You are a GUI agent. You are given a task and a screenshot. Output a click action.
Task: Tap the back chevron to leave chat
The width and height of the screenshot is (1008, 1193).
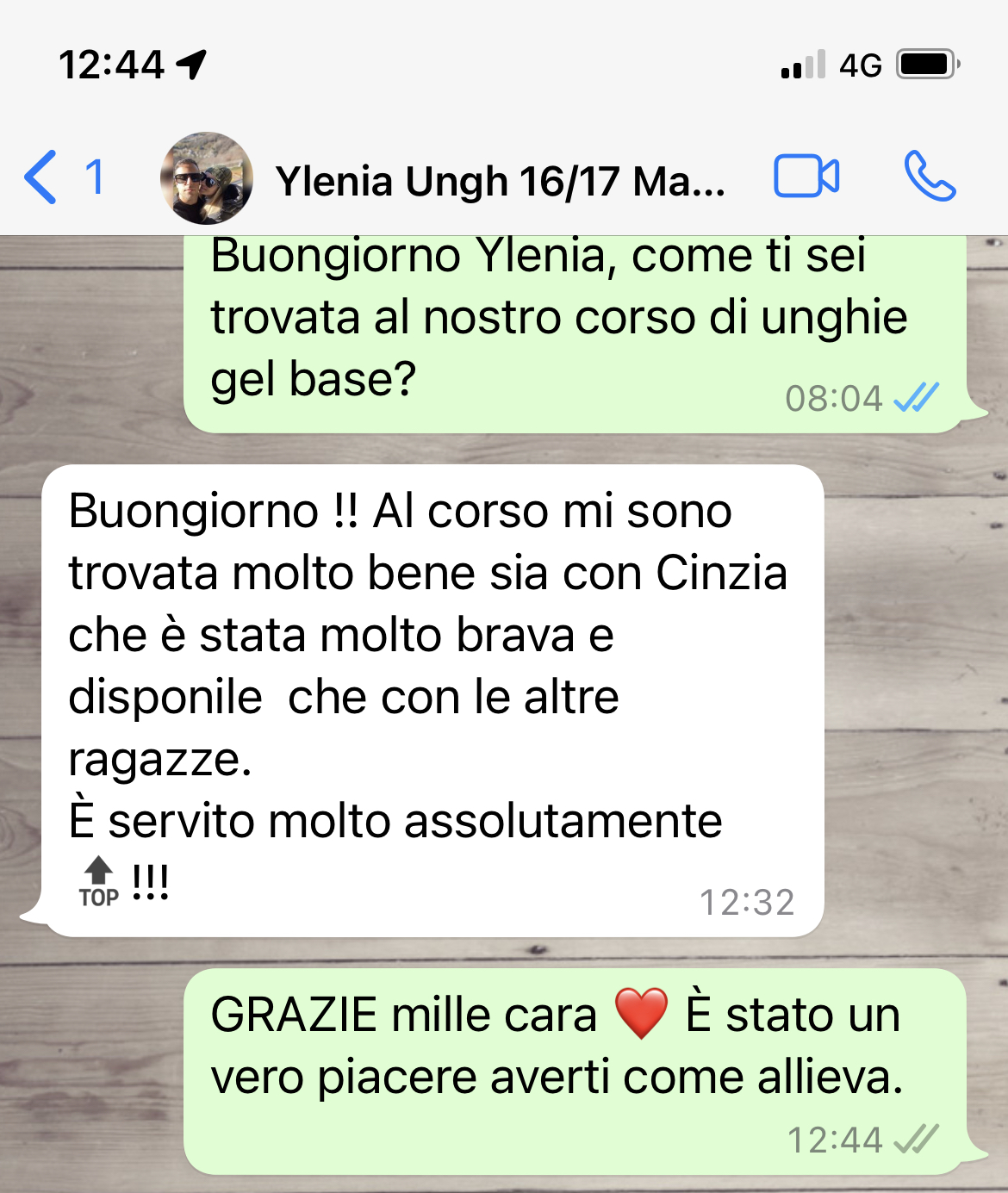click(40, 177)
